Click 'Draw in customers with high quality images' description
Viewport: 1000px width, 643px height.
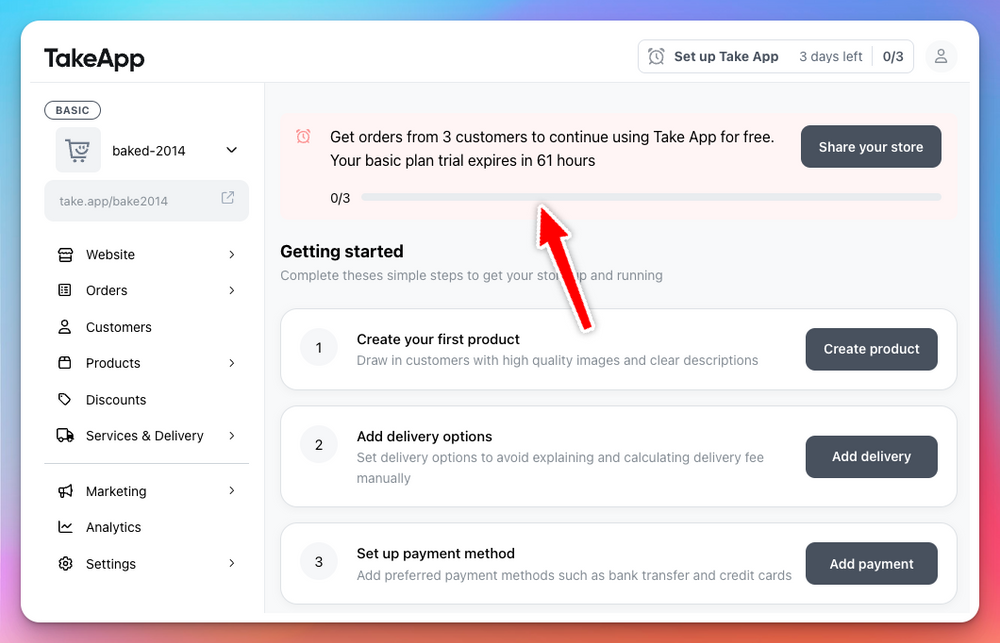[557, 360]
